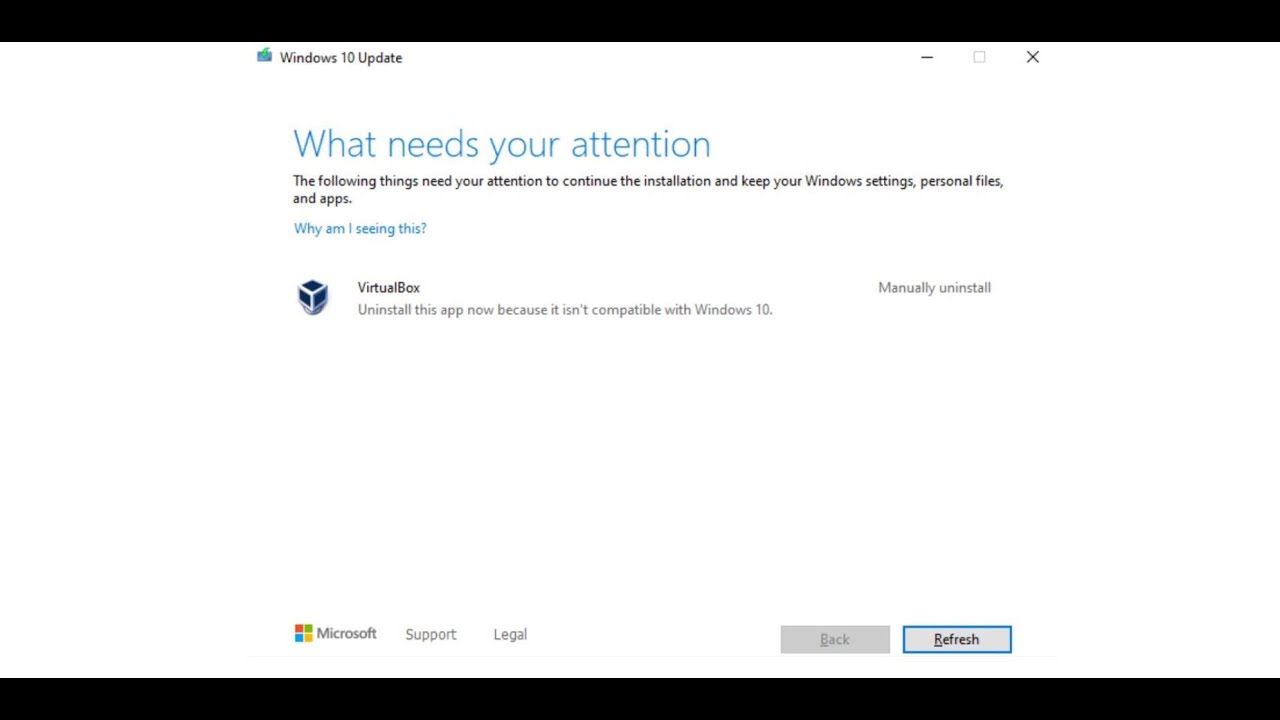The width and height of the screenshot is (1280, 720).
Task: Close the Windows 10 Update window
Action: tap(1033, 57)
